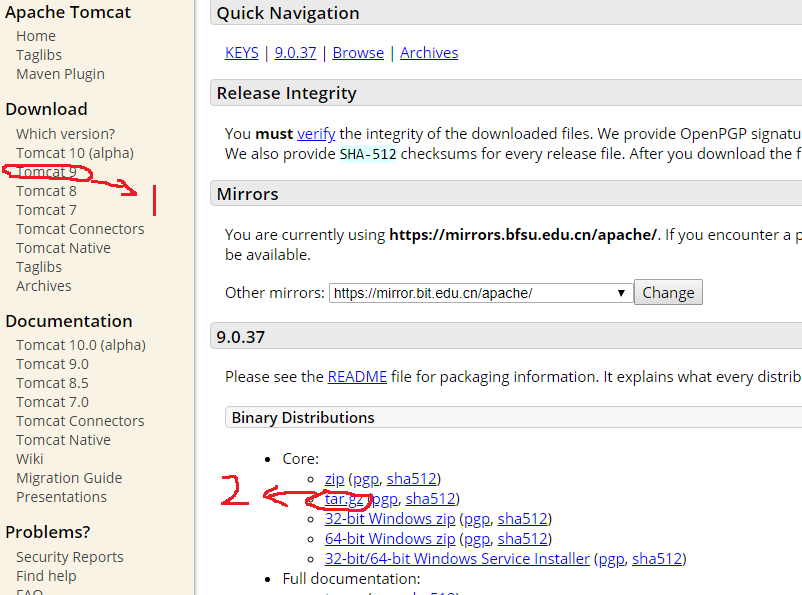Click Browse in Quick Navigation
Screen dimensions: 802x595
[358, 53]
